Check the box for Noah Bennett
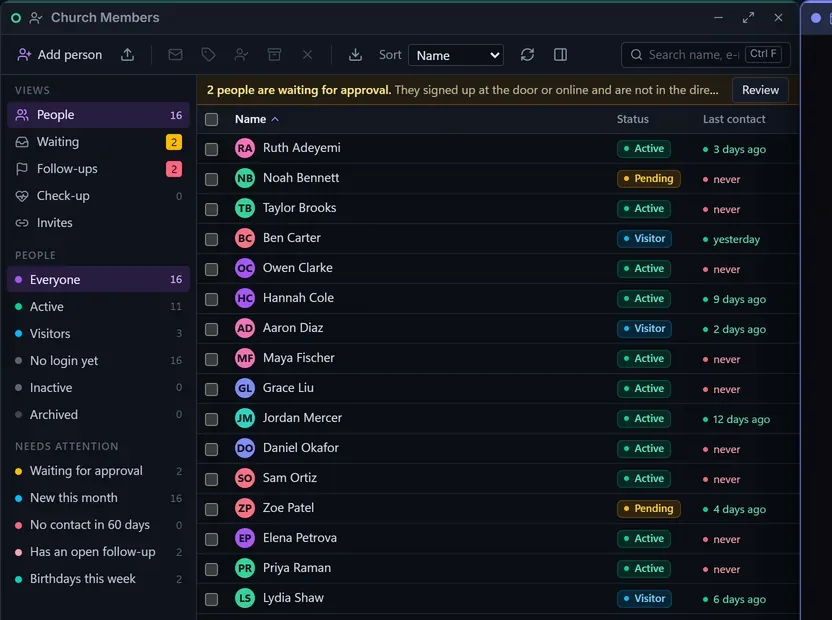 [x=212, y=179]
